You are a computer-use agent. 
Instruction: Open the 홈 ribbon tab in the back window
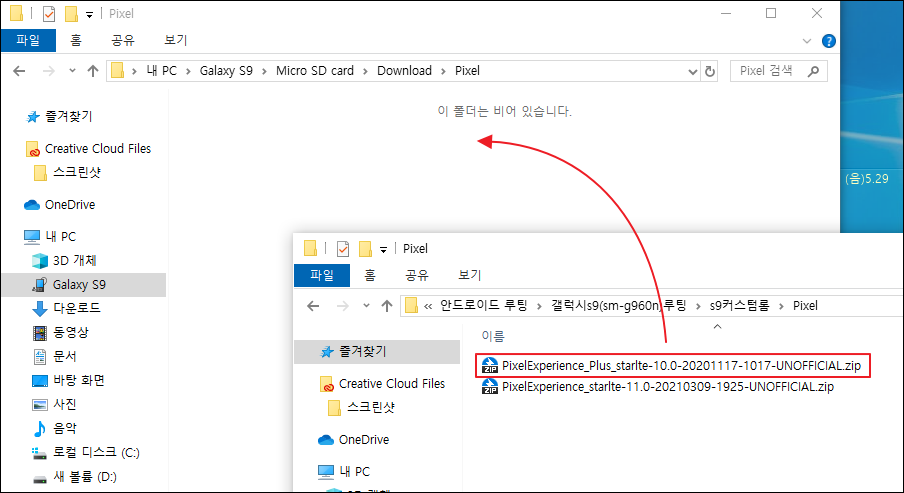point(76,40)
